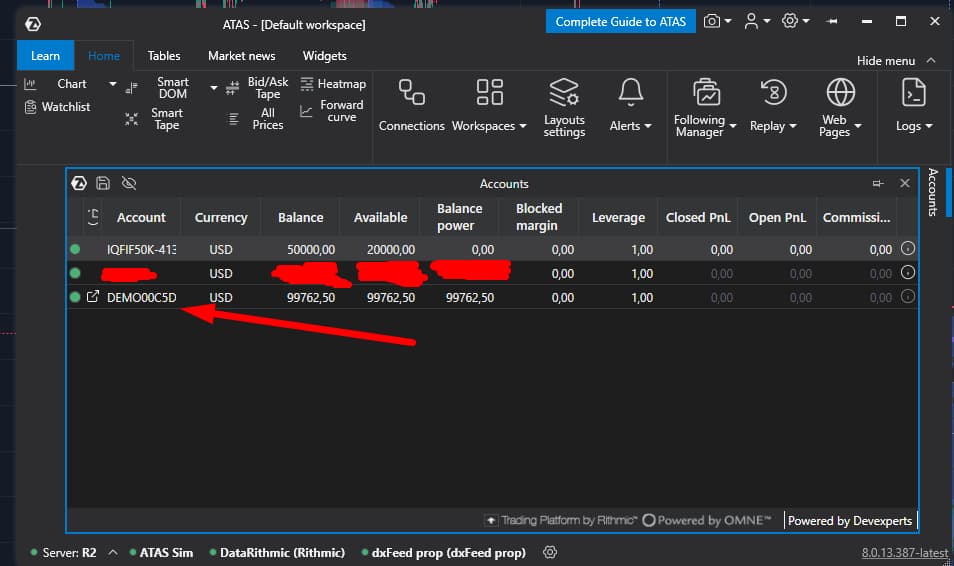Screen dimensions: 954x566
Task: Open the Web Pages dropdown
Action: (840, 107)
